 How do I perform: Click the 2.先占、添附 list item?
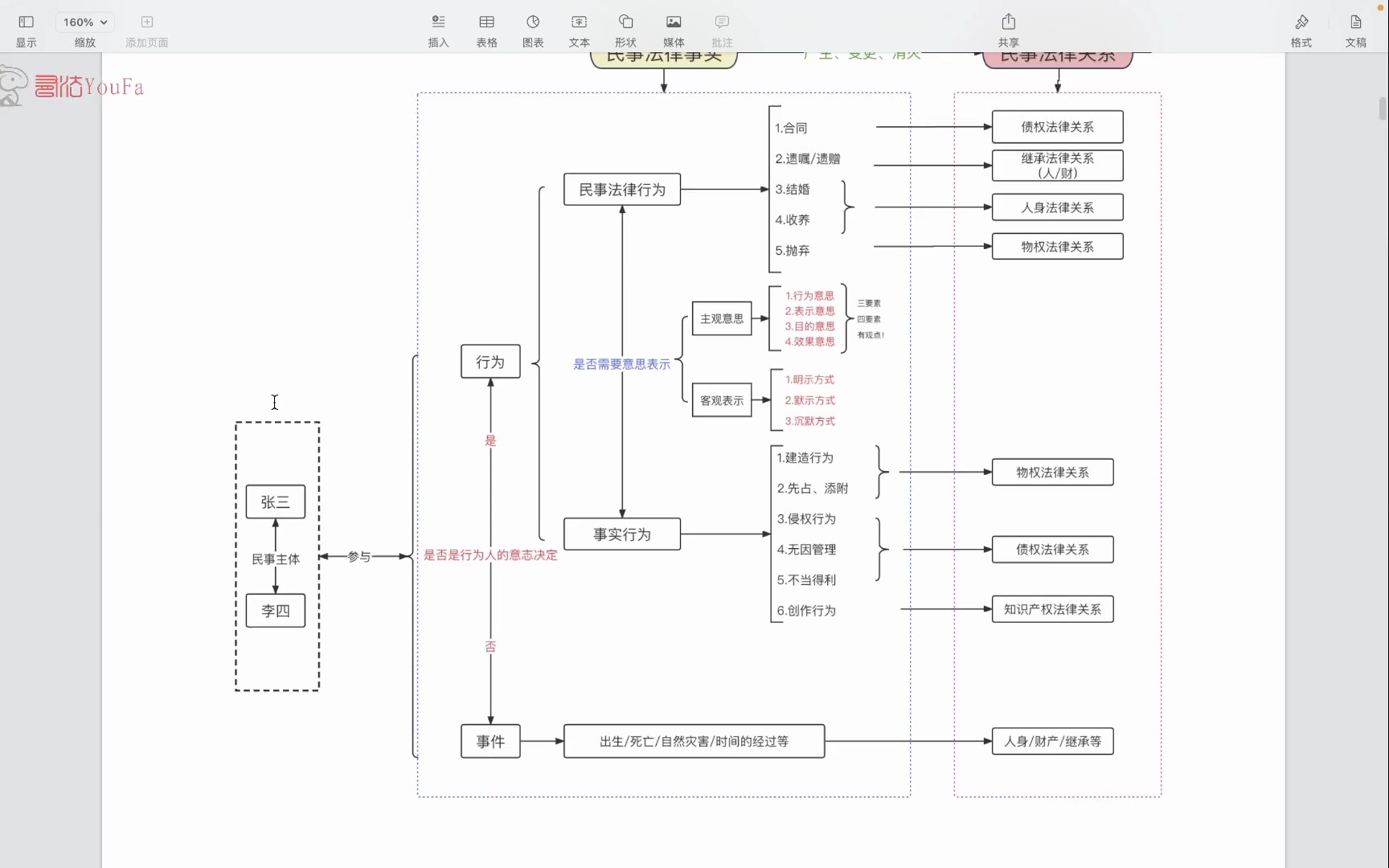coord(813,489)
